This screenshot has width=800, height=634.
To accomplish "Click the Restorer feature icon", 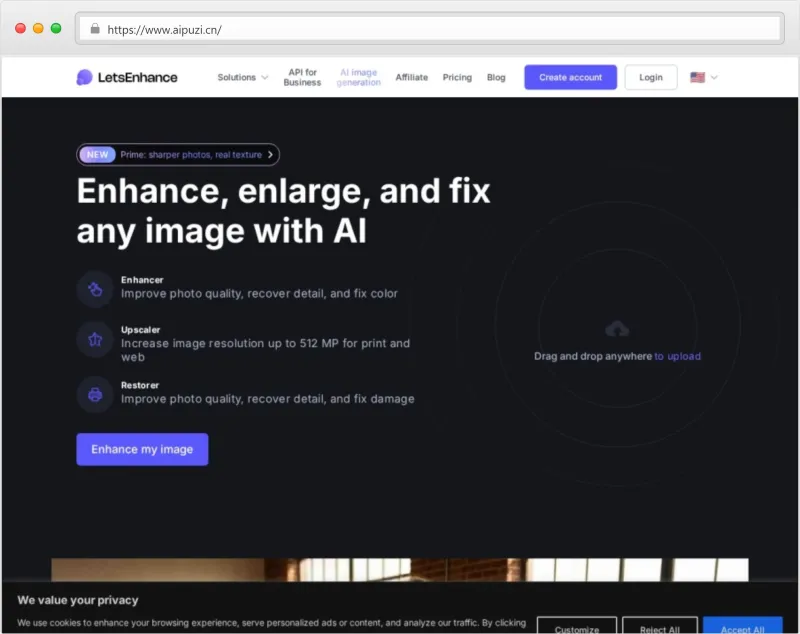I will coord(95,394).
